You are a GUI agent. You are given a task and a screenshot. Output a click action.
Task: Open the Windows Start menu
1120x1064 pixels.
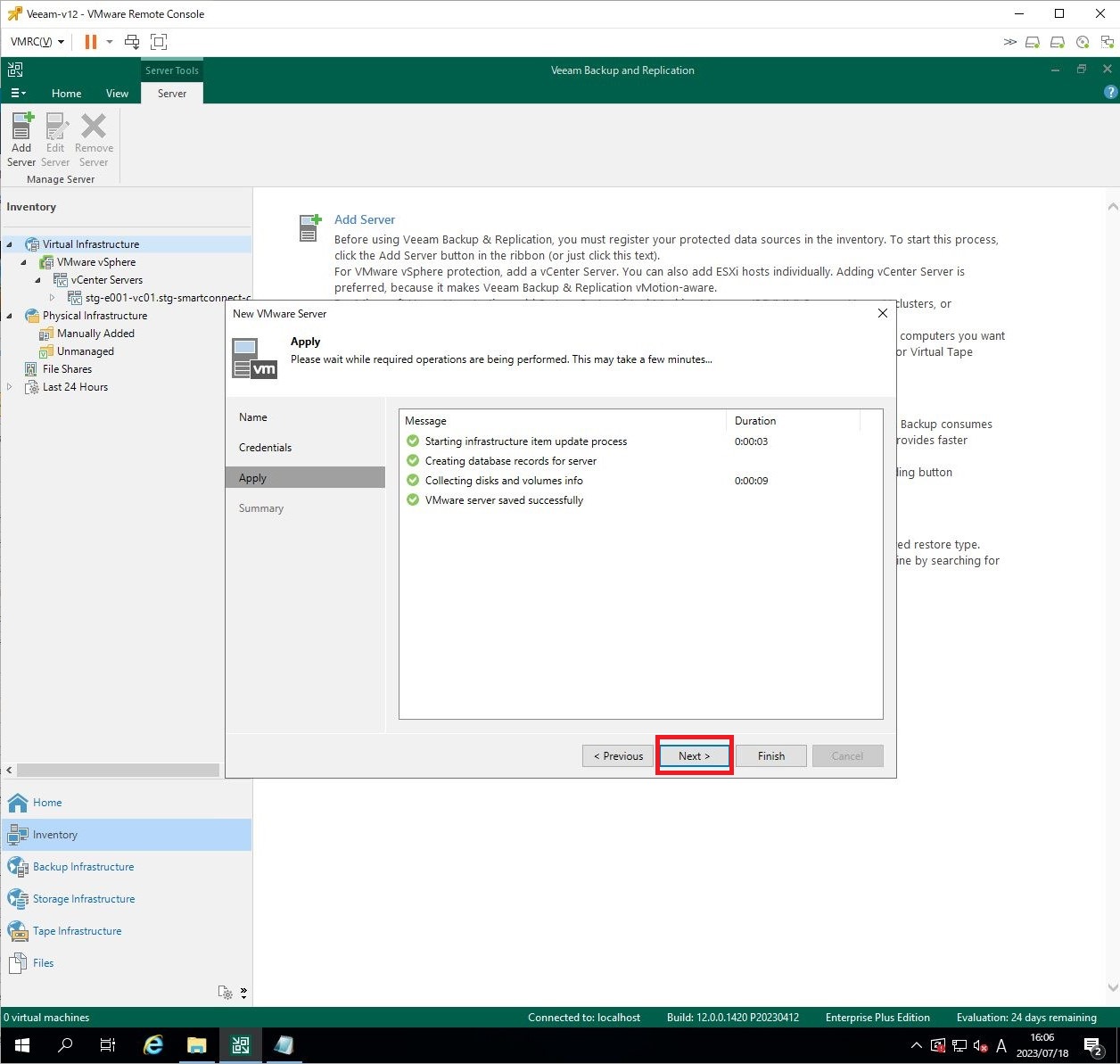tap(21, 1045)
